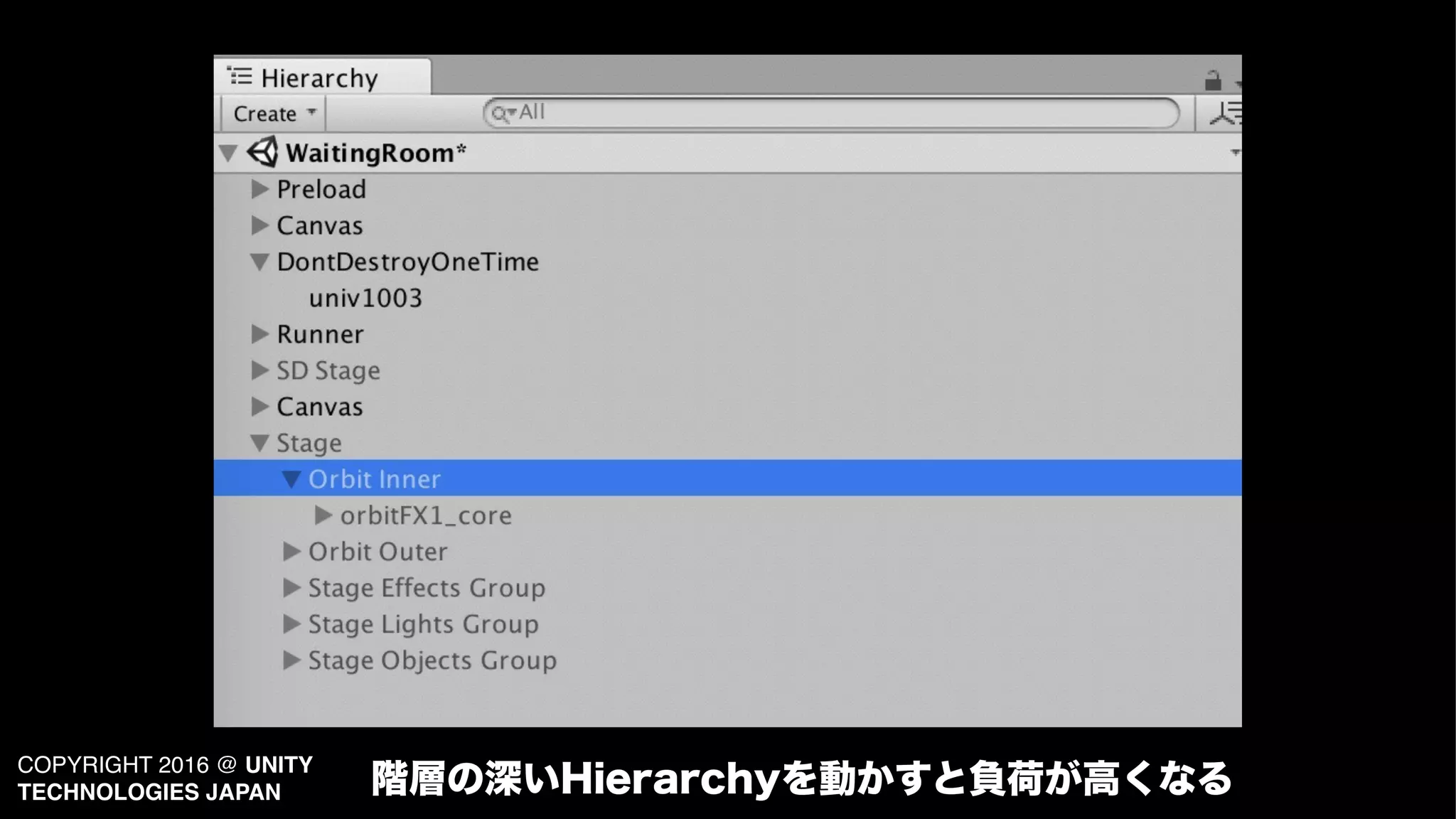Expand Stage Objects Group arrow
The image size is (1456, 819).
(291, 660)
